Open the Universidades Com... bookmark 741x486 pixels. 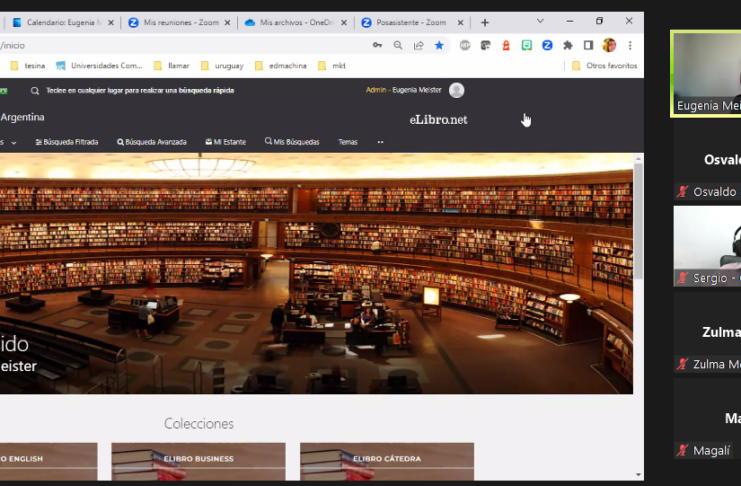click(x=99, y=66)
